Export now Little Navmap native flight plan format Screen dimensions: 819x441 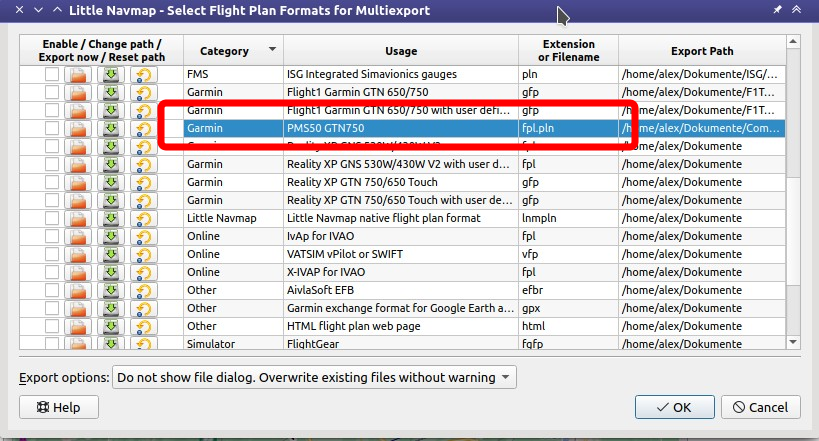click(111, 218)
